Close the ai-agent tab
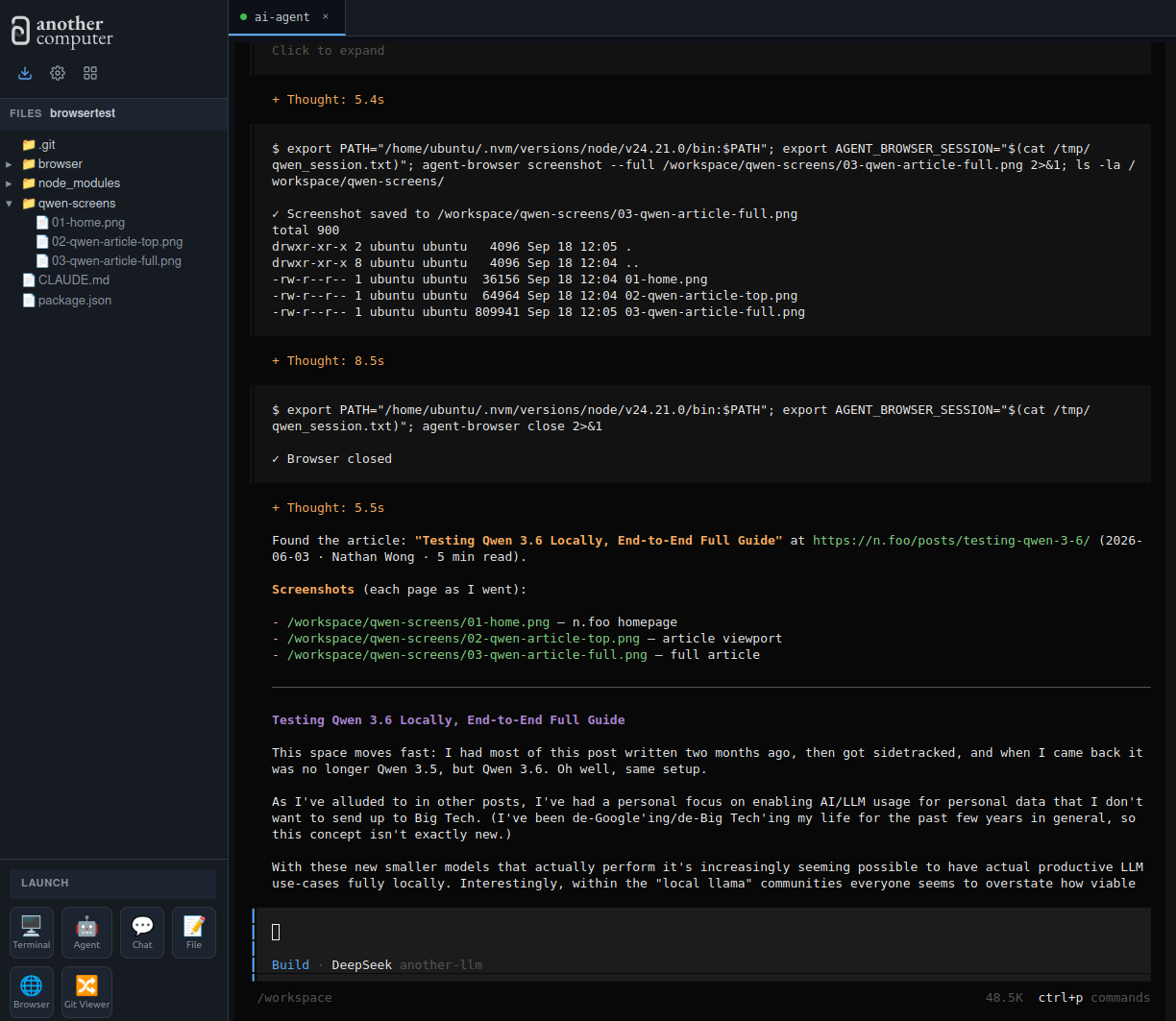The width and height of the screenshot is (1176, 1021). (326, 16)
